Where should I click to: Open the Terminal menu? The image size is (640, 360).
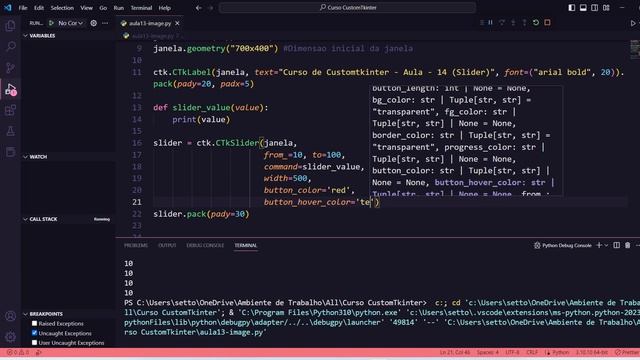pos(141,8)
